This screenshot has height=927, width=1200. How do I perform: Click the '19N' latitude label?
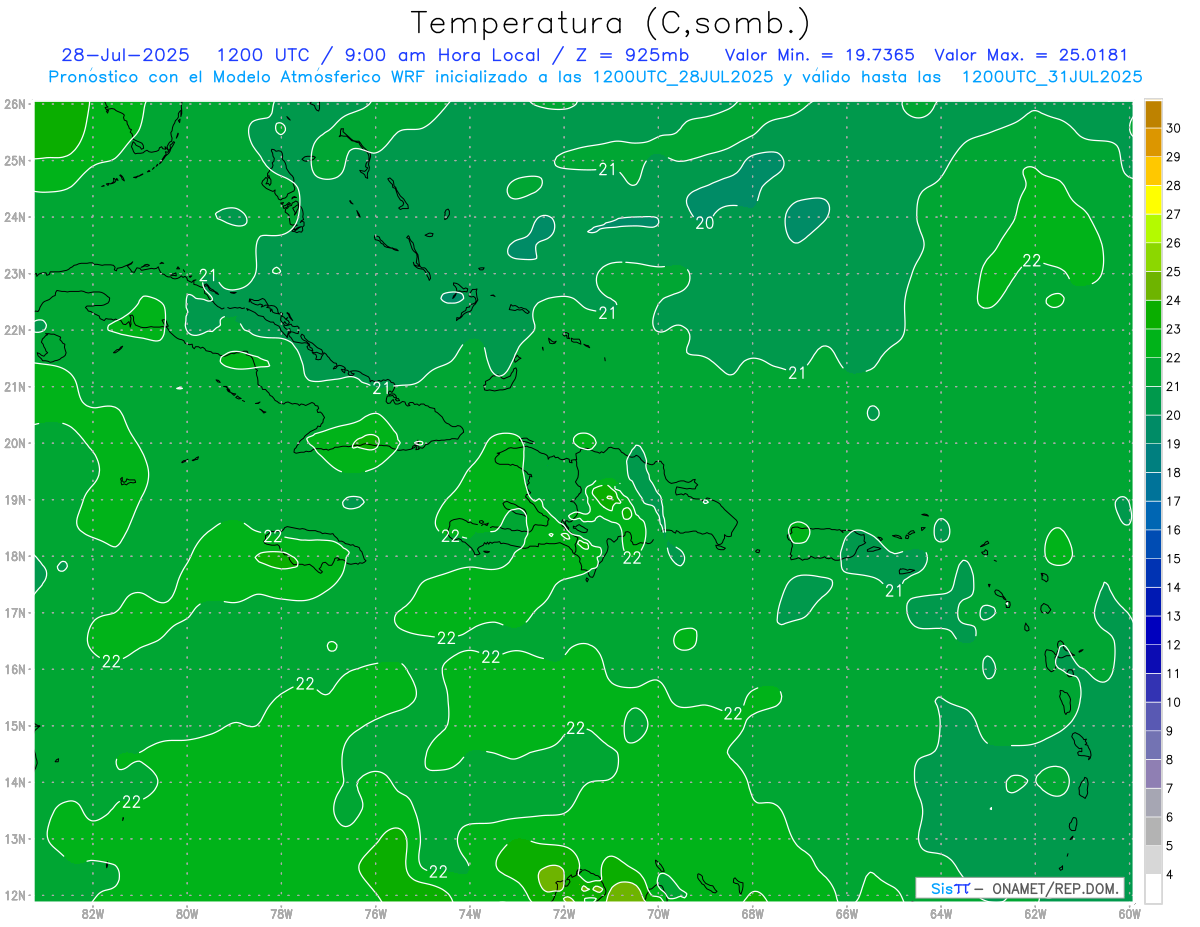click(15, 499)
